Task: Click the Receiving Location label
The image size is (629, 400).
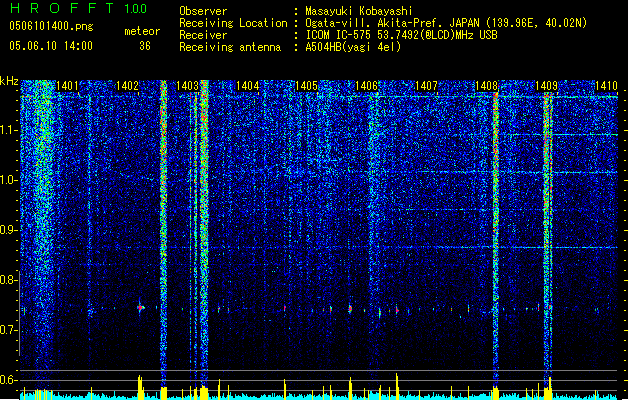Action: (233, 23)
